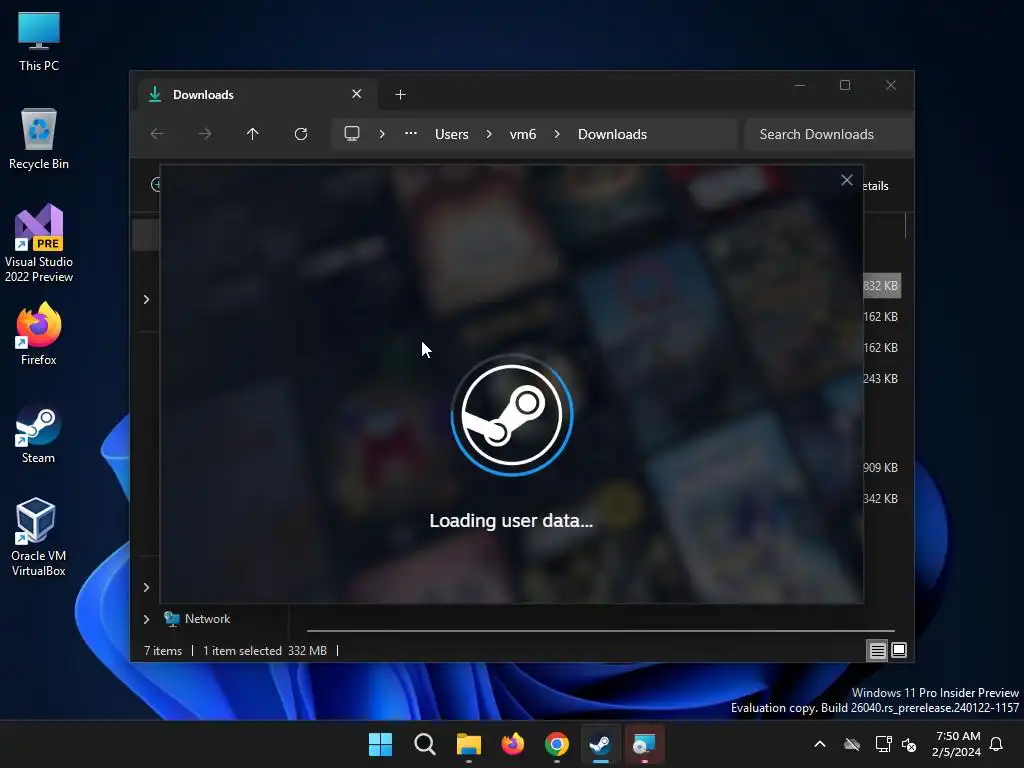Refresh the Downloads folder
The height and width of the screenshot is (768, 1024).
(x=300, y=134)
